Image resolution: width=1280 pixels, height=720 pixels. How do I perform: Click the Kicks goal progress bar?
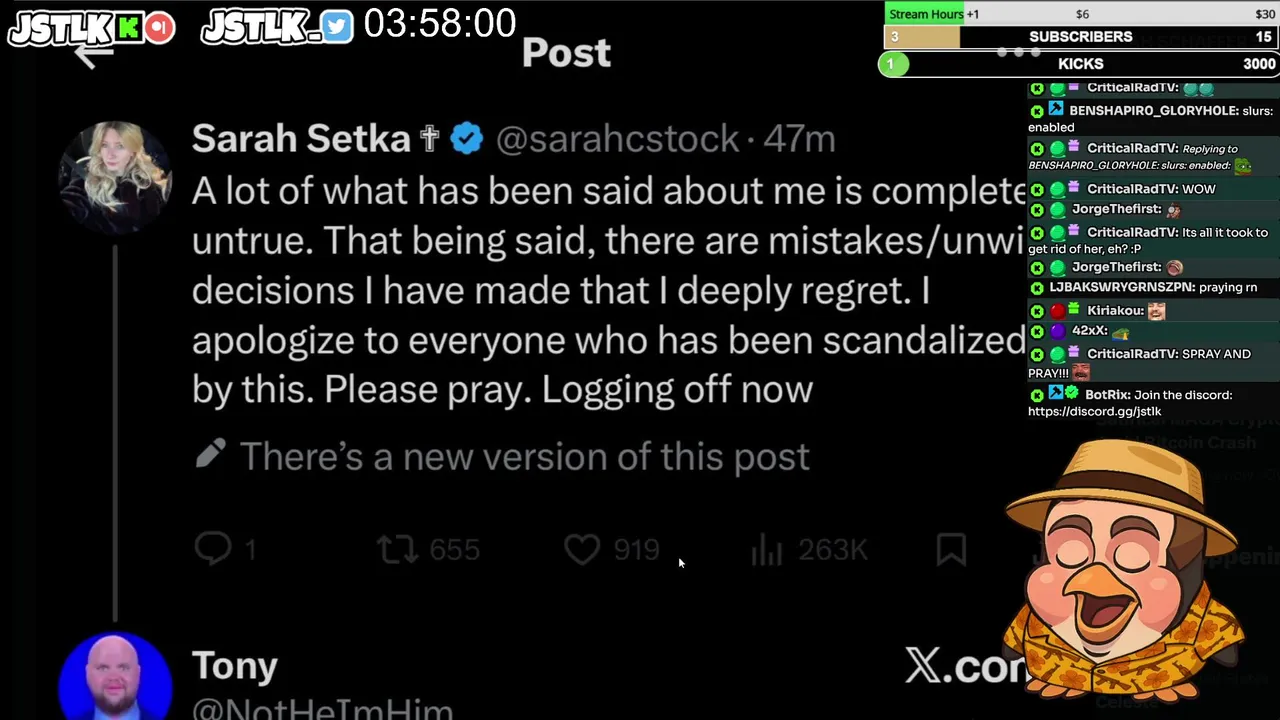1080,64
